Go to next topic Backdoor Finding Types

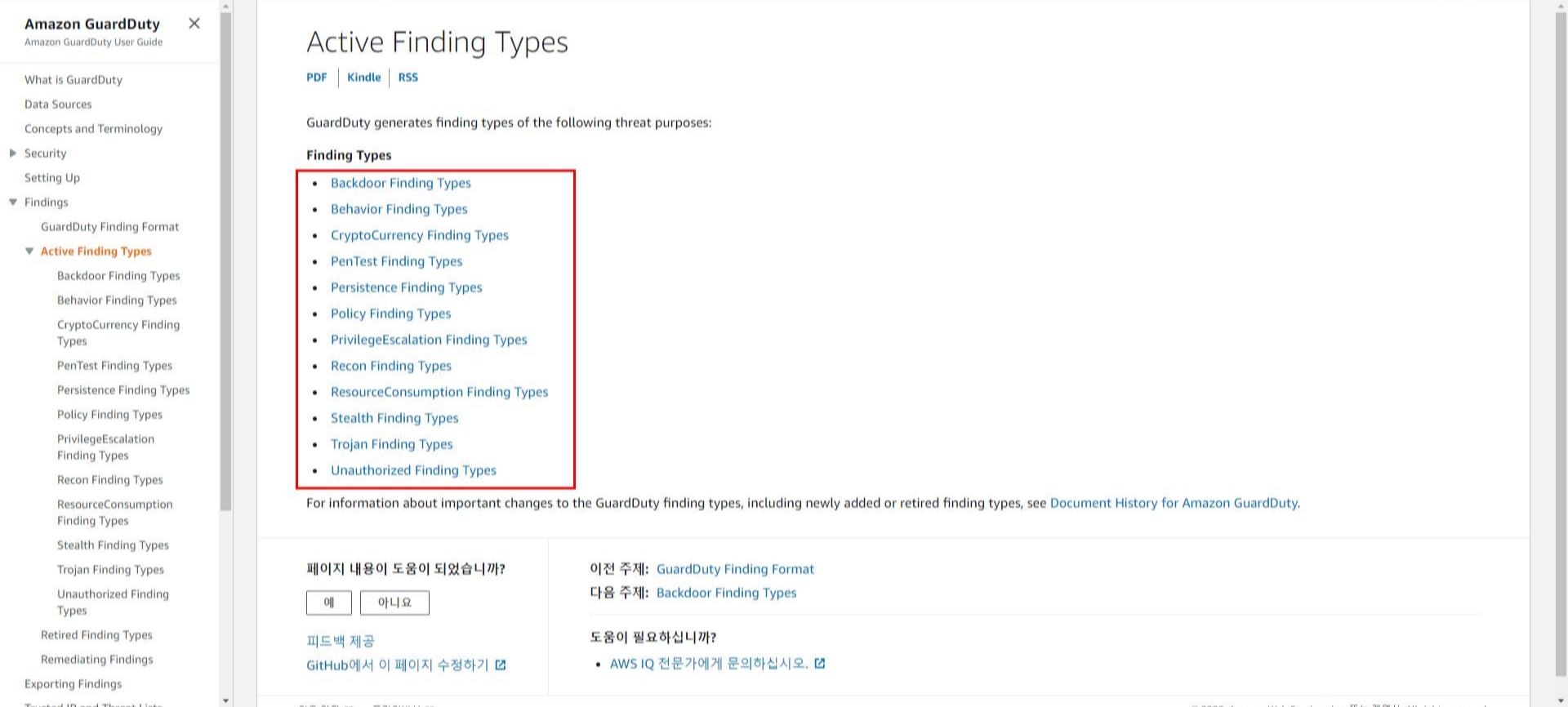(726, 593)
